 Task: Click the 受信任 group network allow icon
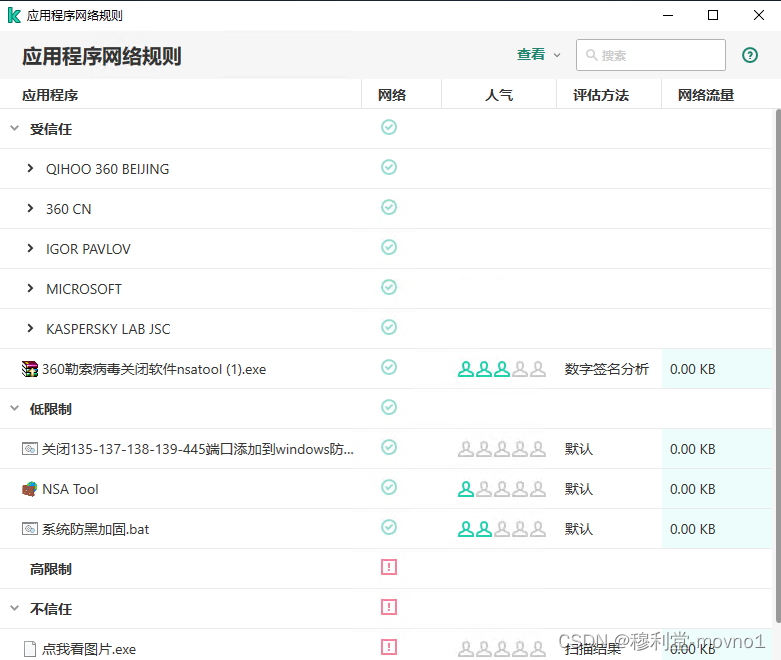pyautogui.click(x=389, y=127)
